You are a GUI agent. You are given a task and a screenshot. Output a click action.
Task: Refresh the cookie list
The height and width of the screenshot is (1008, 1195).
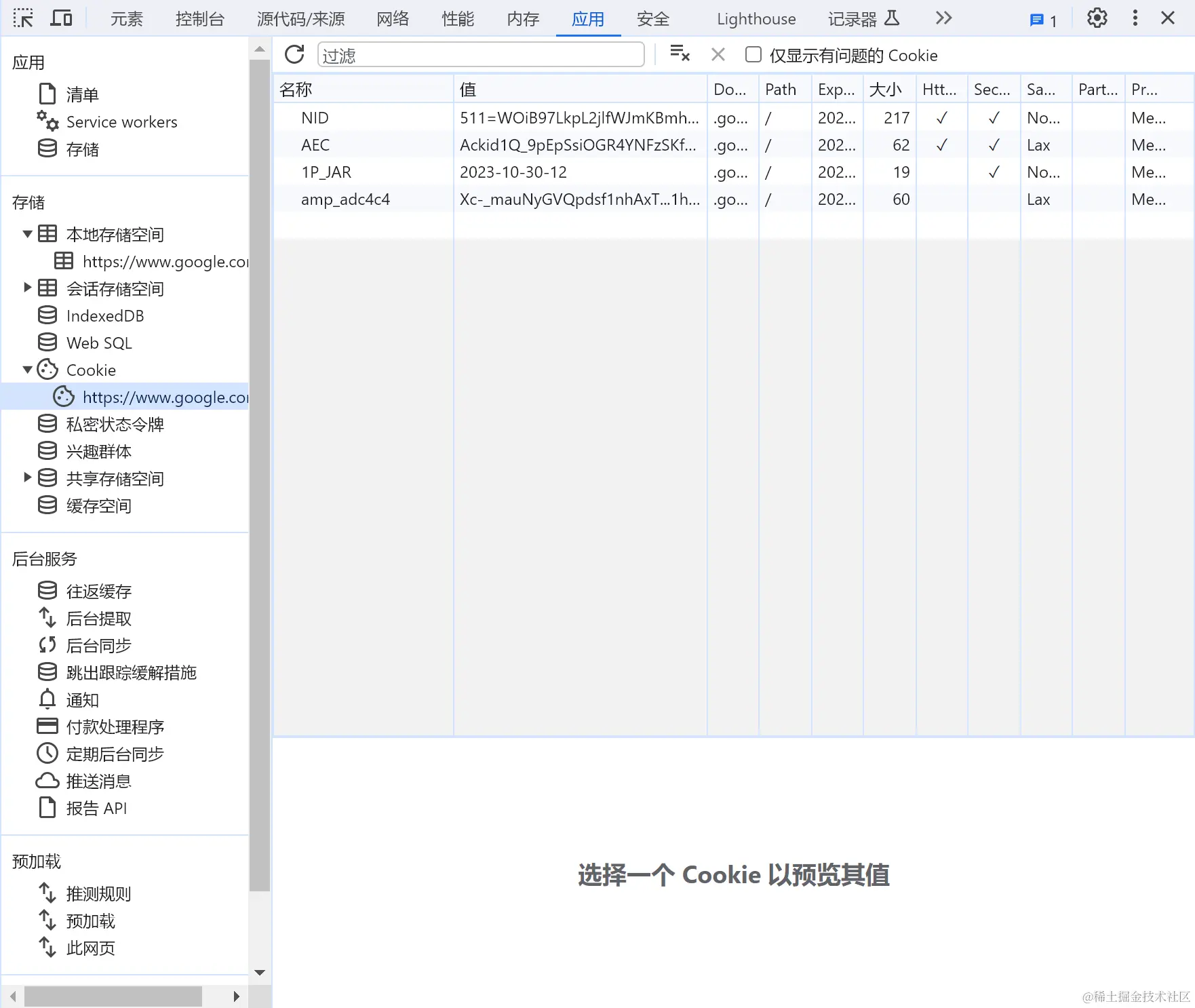(x=294, y=54)
